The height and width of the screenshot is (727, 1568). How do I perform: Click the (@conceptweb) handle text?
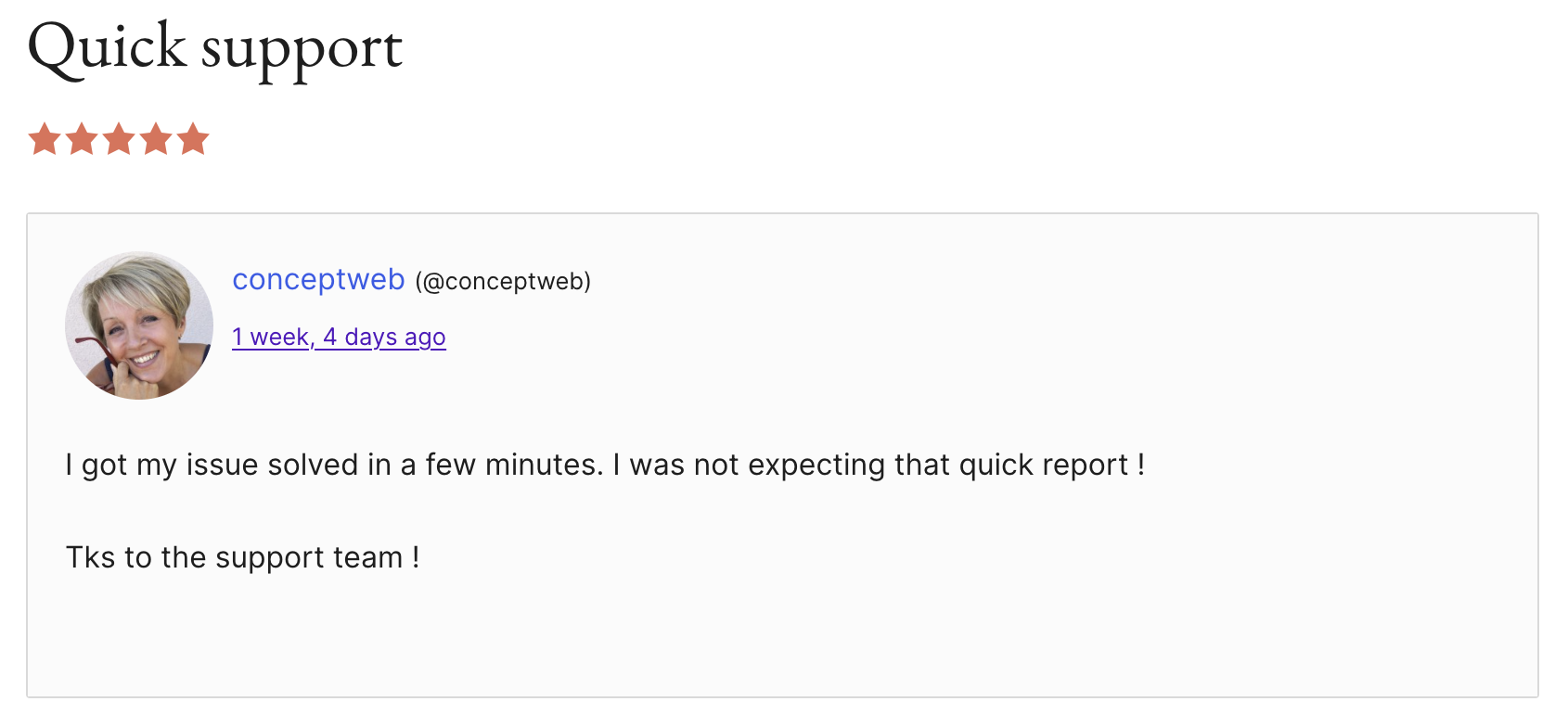pyautogui.click(x=503, y=281)
